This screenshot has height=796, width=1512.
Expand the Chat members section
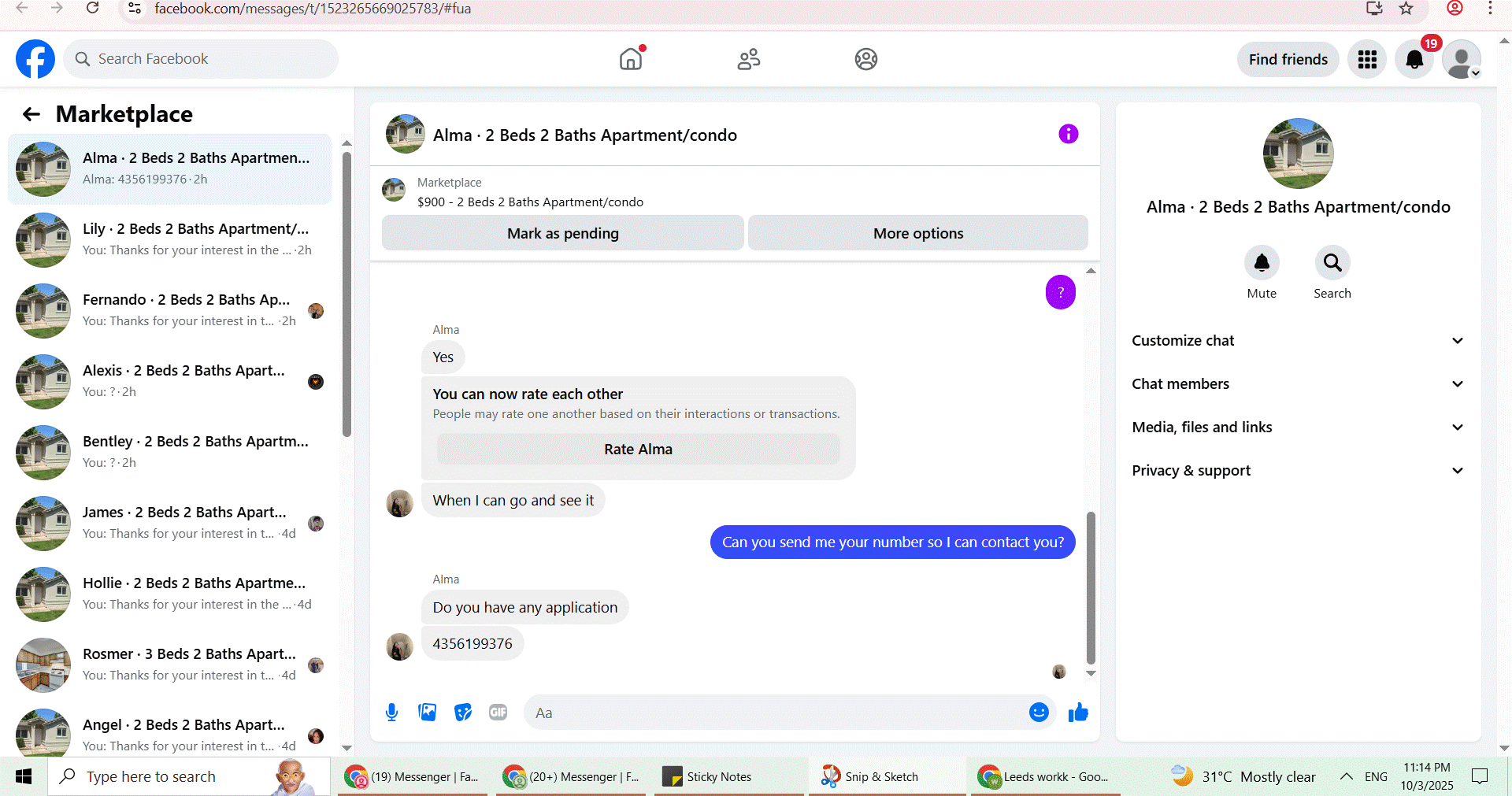click(x=1298, y=384)
